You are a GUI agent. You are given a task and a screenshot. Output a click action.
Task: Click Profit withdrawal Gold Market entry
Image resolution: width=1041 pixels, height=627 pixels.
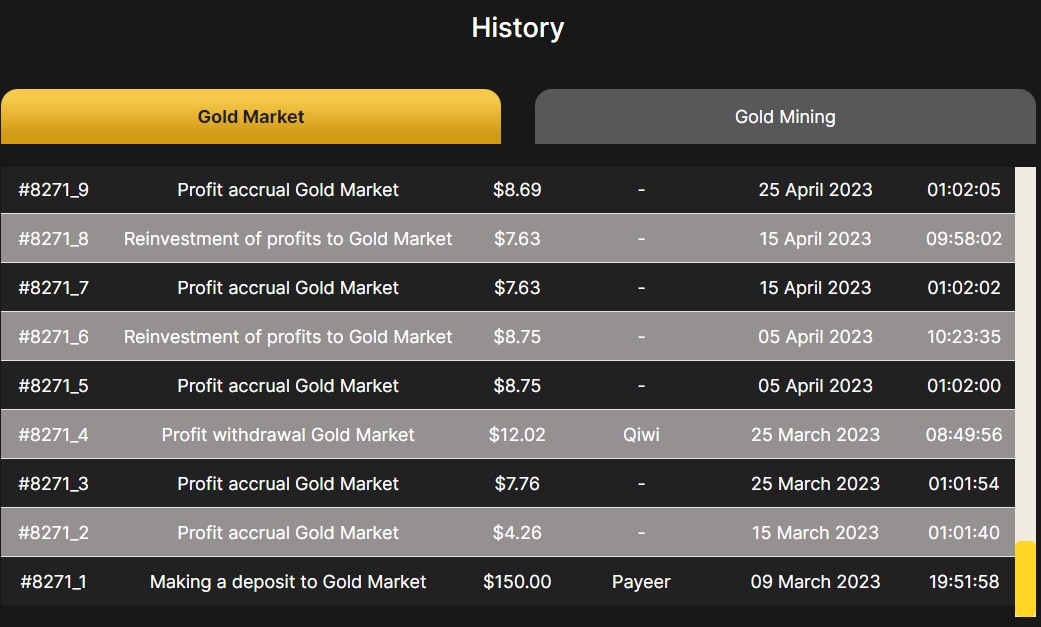[x=288, y=435]
